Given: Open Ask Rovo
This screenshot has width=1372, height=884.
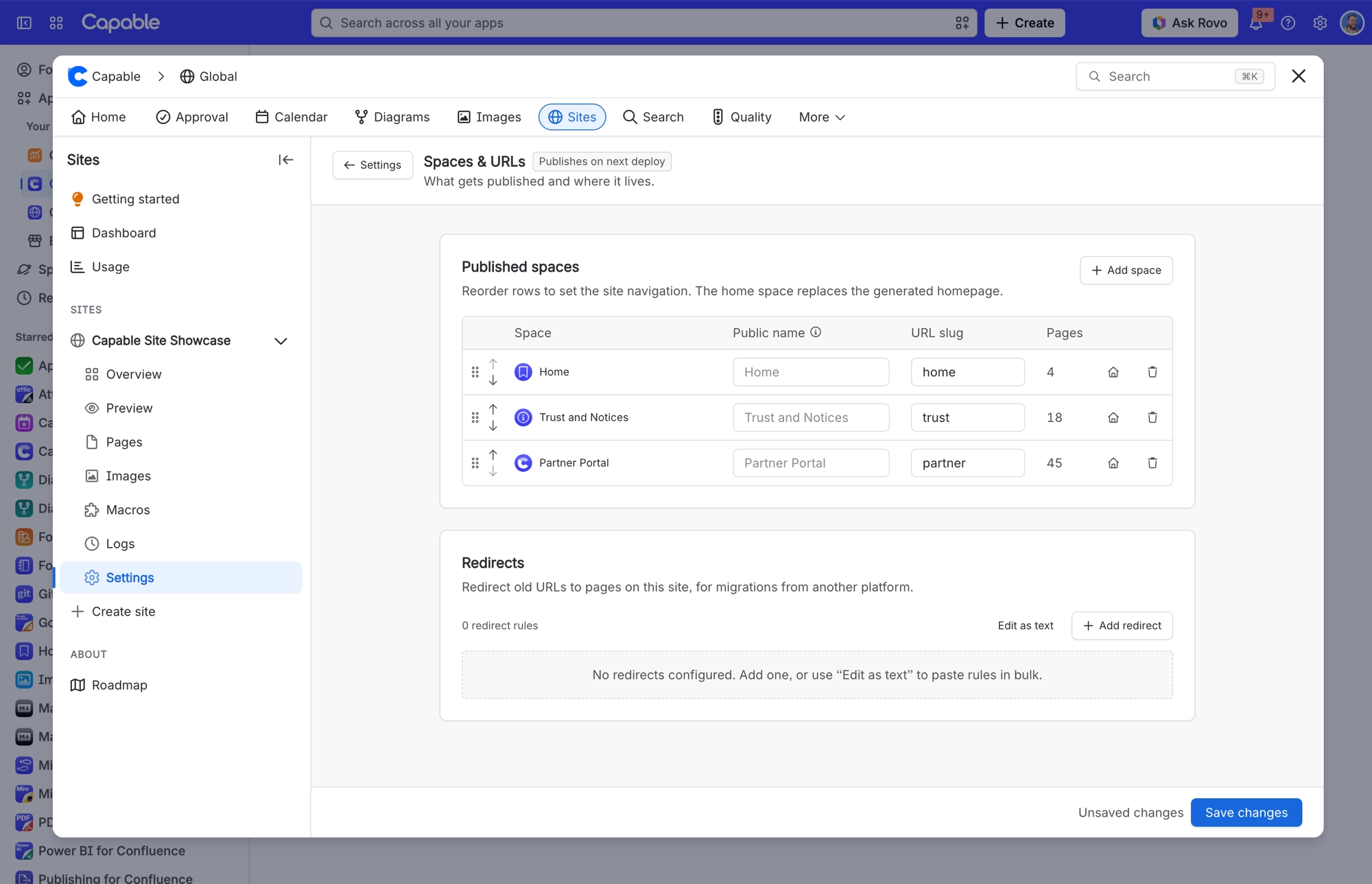Looking at the screenshot, I should coord(1190,23).
